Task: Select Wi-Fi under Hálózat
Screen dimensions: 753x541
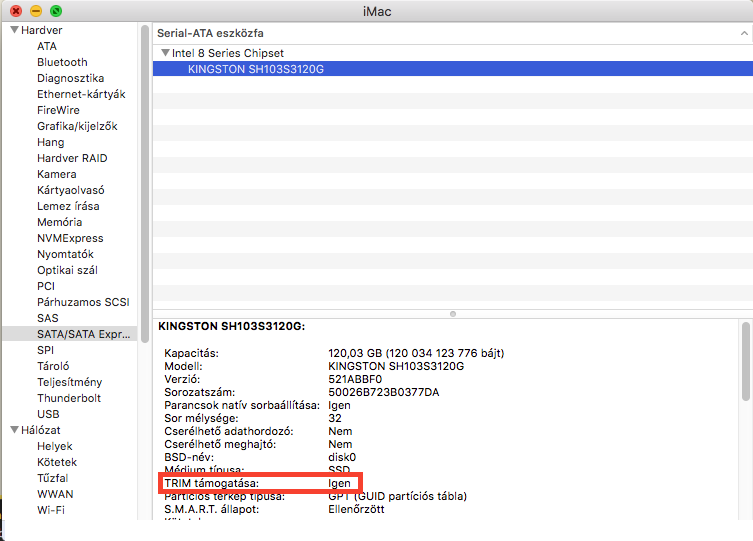Action: click(51, 510)
